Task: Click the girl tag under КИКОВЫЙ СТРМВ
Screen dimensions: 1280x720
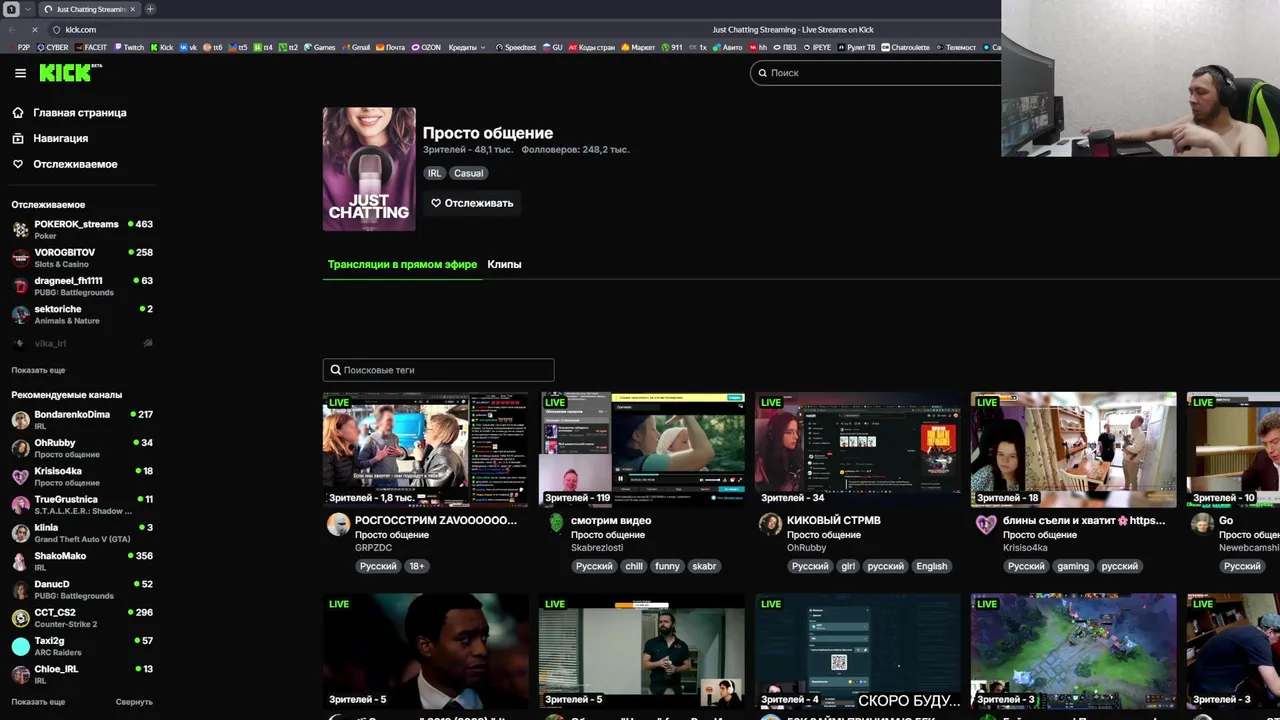Action: [848, 566]
